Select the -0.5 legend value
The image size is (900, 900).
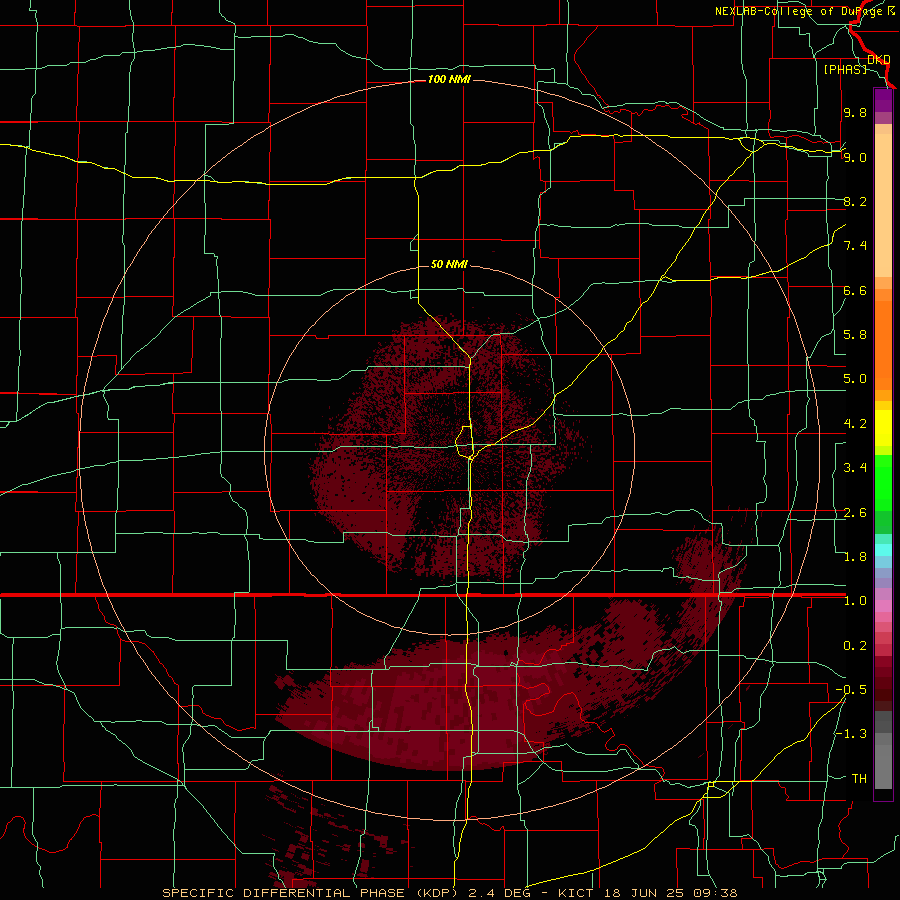tap(851, 690)
